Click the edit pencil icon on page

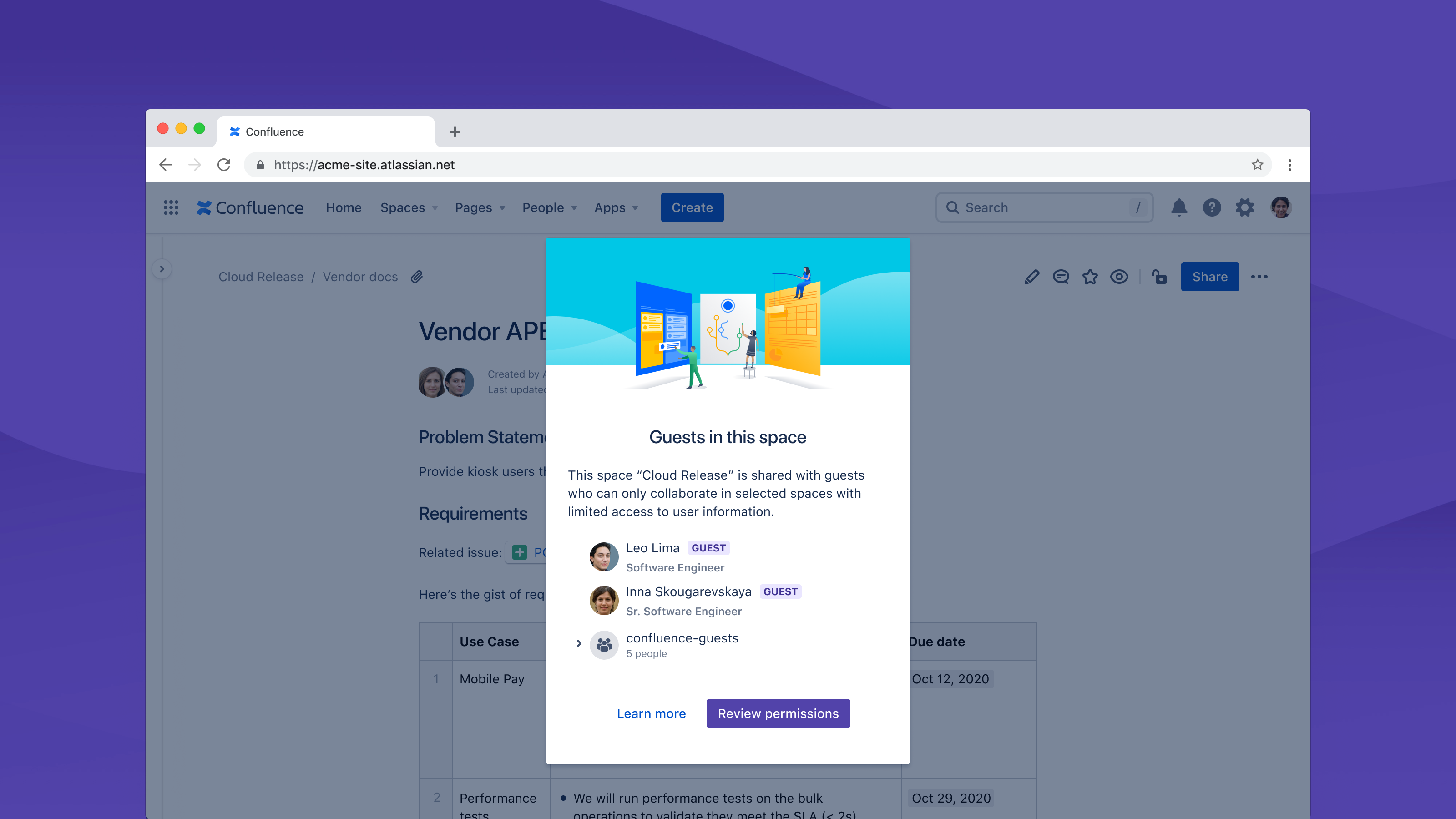[x=1031, y=277]
